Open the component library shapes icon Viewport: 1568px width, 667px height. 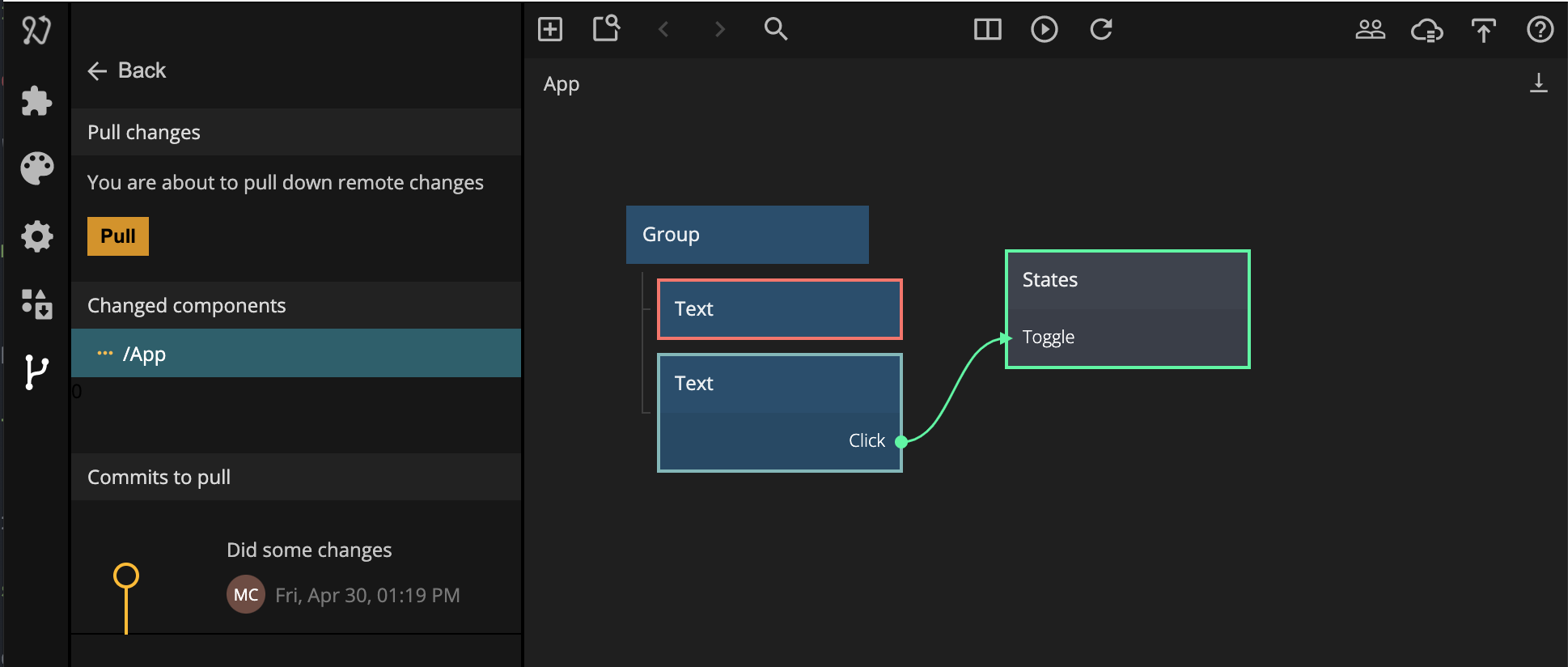click(x=36, y=304)
